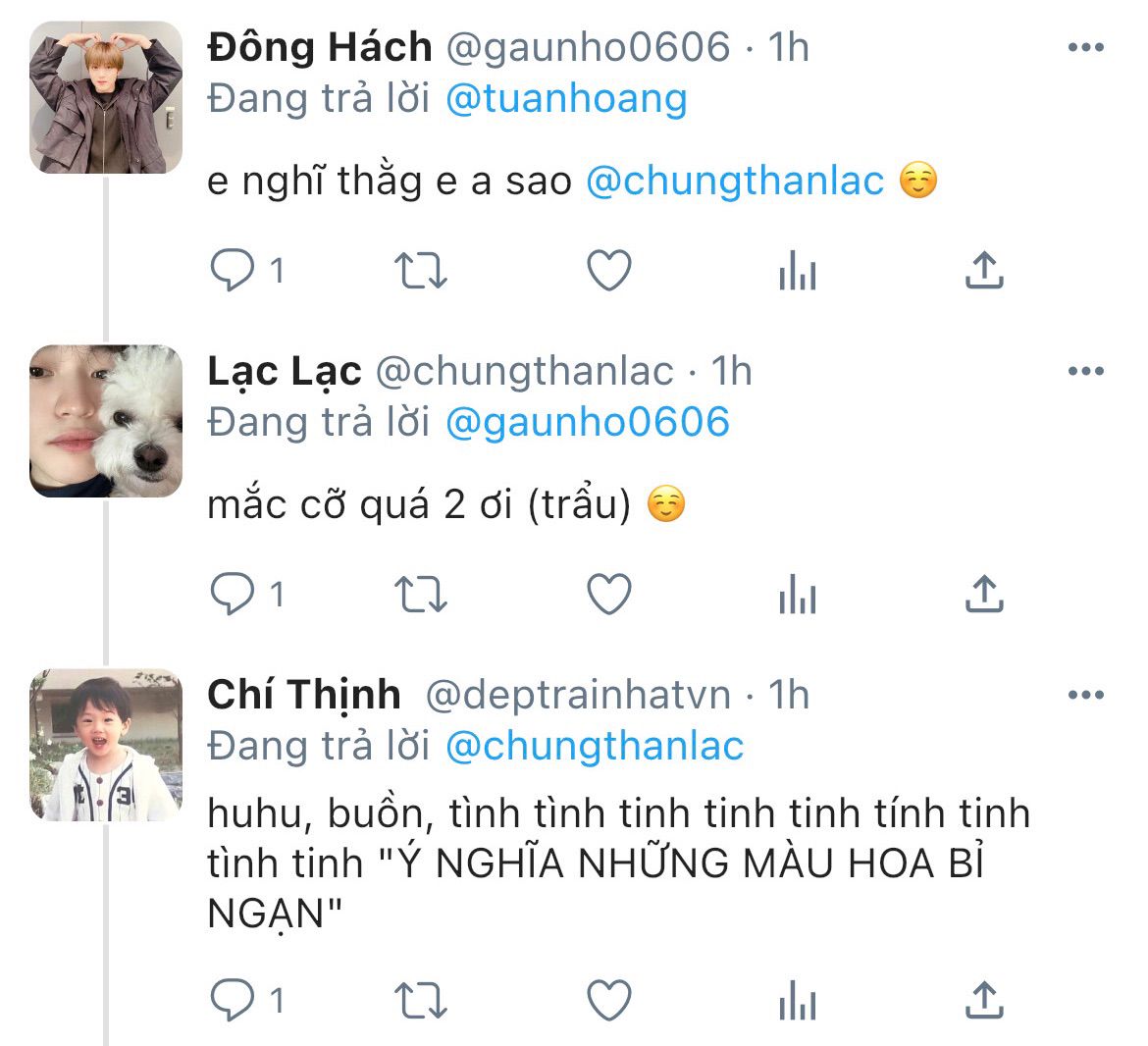Open the @tuanhoang mention link
Viewport: 1148px width, 1046px height.
coord(565,98)
